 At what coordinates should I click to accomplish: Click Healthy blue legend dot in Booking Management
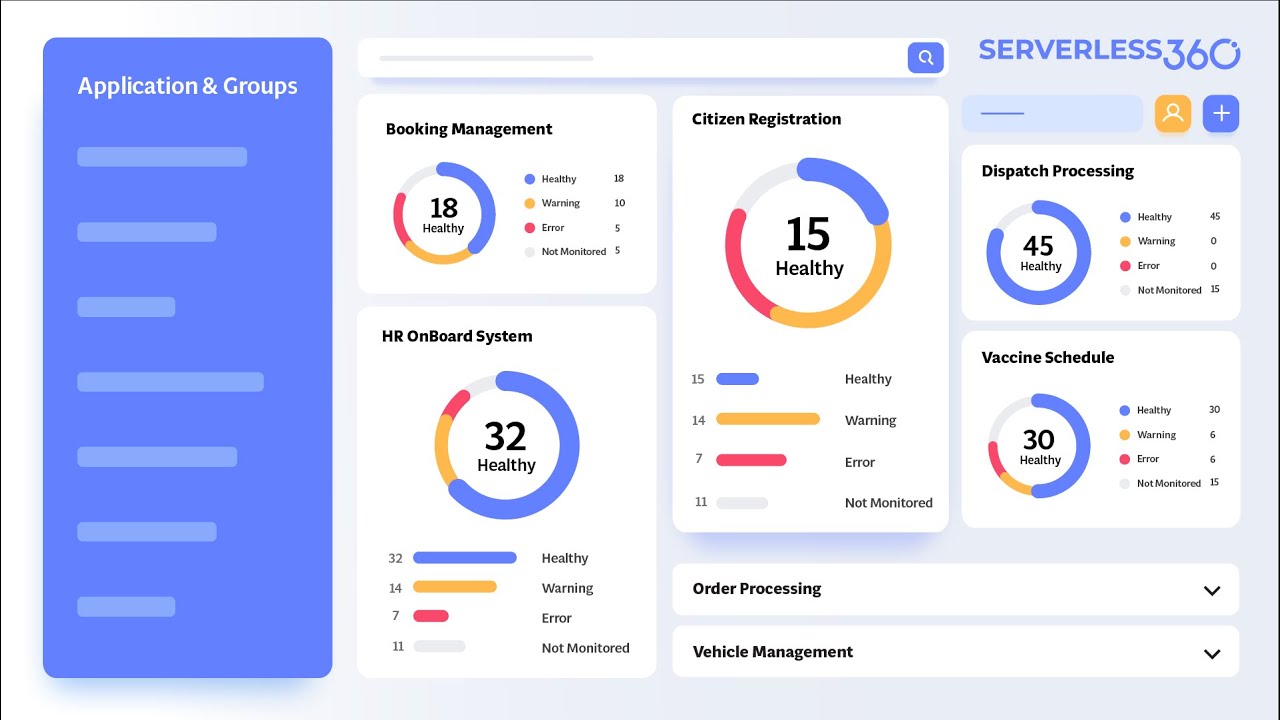[530, 179]
